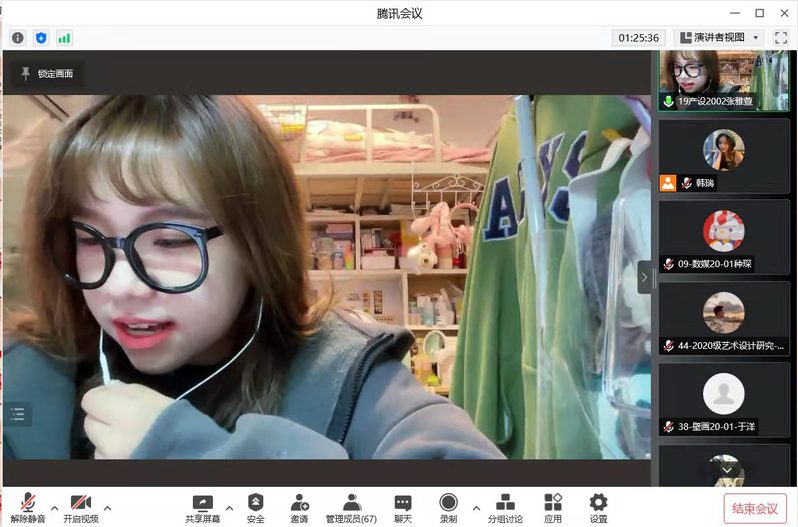Screen dimensions: 798x527
Task: Open the 聊天 (Chat) panel
Action: pos(402,508)
